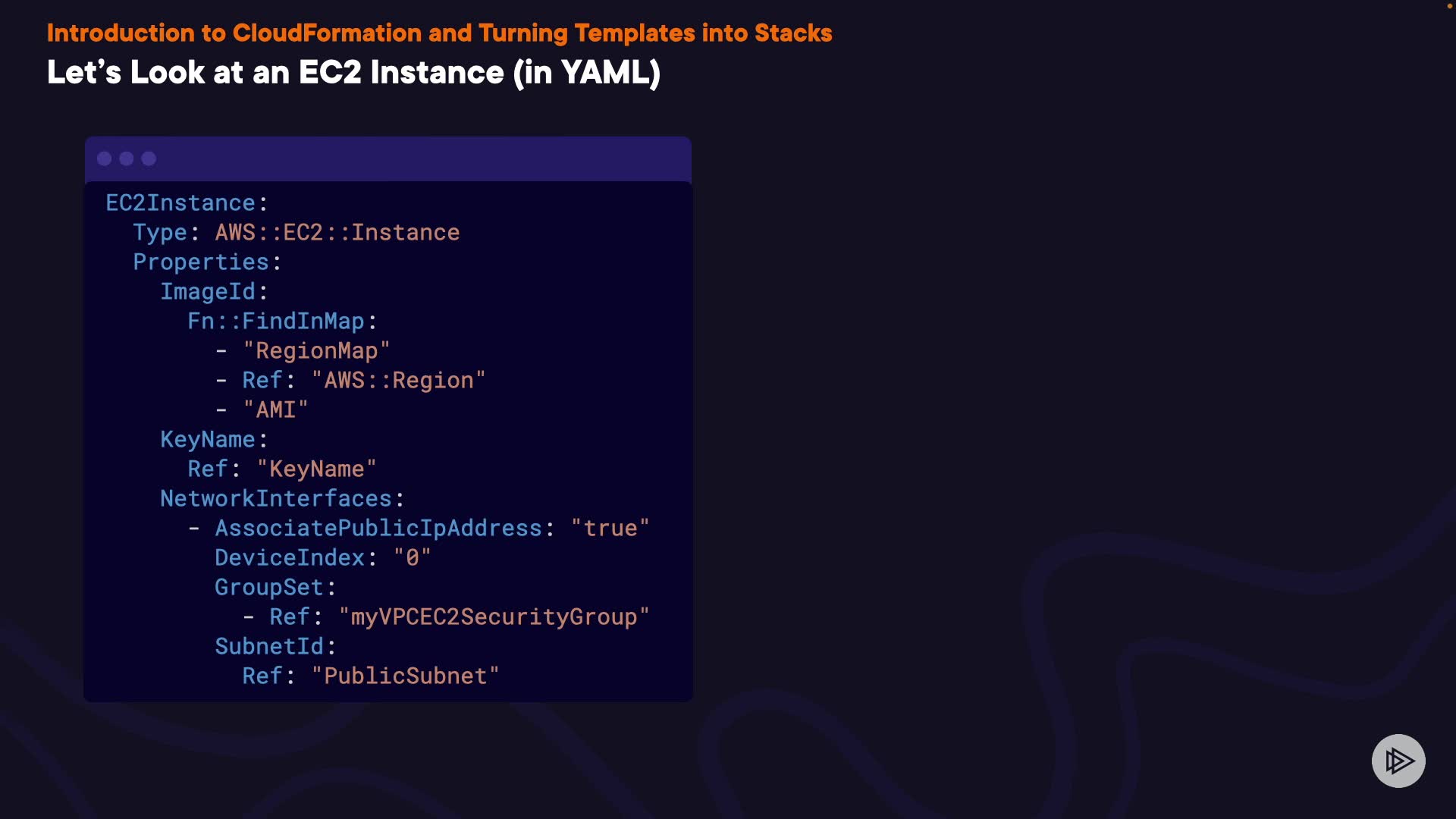Click the "PublicSubnet" reference value

[x=405, y=676]
